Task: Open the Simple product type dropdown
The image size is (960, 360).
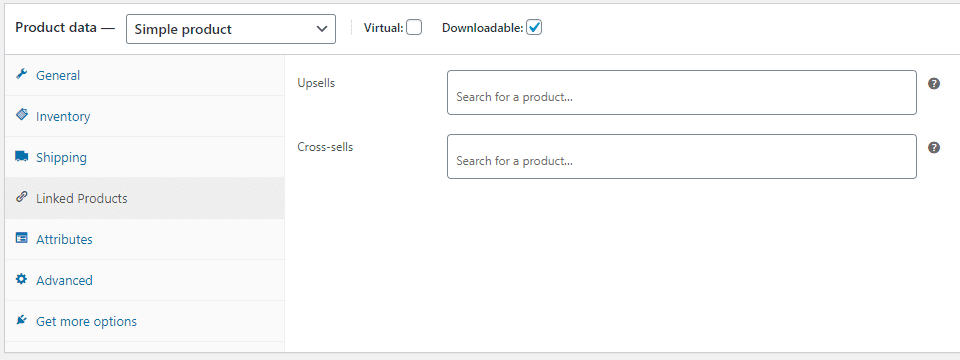Action: coord(231,29)
